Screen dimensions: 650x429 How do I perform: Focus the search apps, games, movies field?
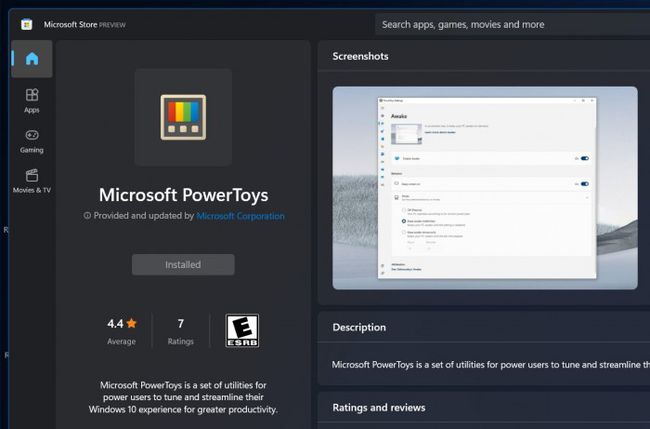(510, 24)
